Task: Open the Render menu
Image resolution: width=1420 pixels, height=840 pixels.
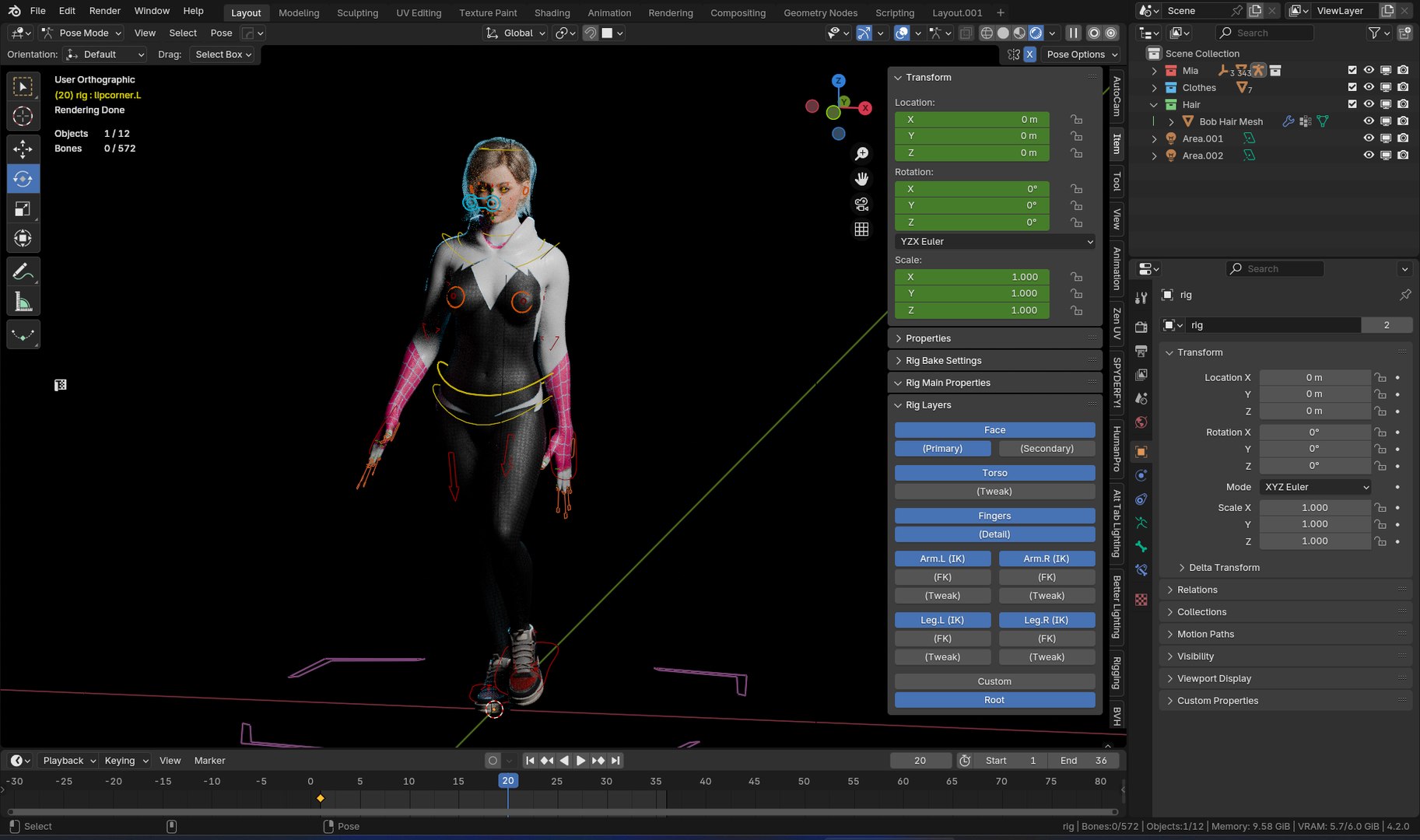Action: (x=105, y=11)
